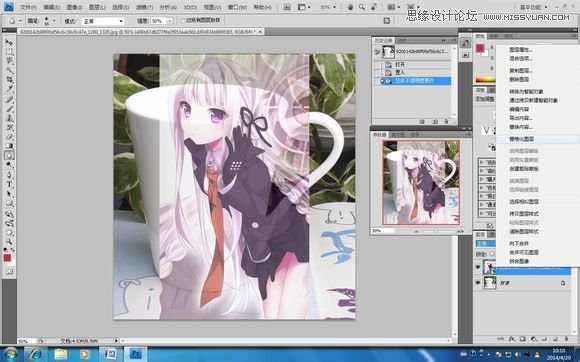The width and height of the screenshot is (580, 362).
Task: Create new adjustment layer icon
Action: [x=533, y=339]
